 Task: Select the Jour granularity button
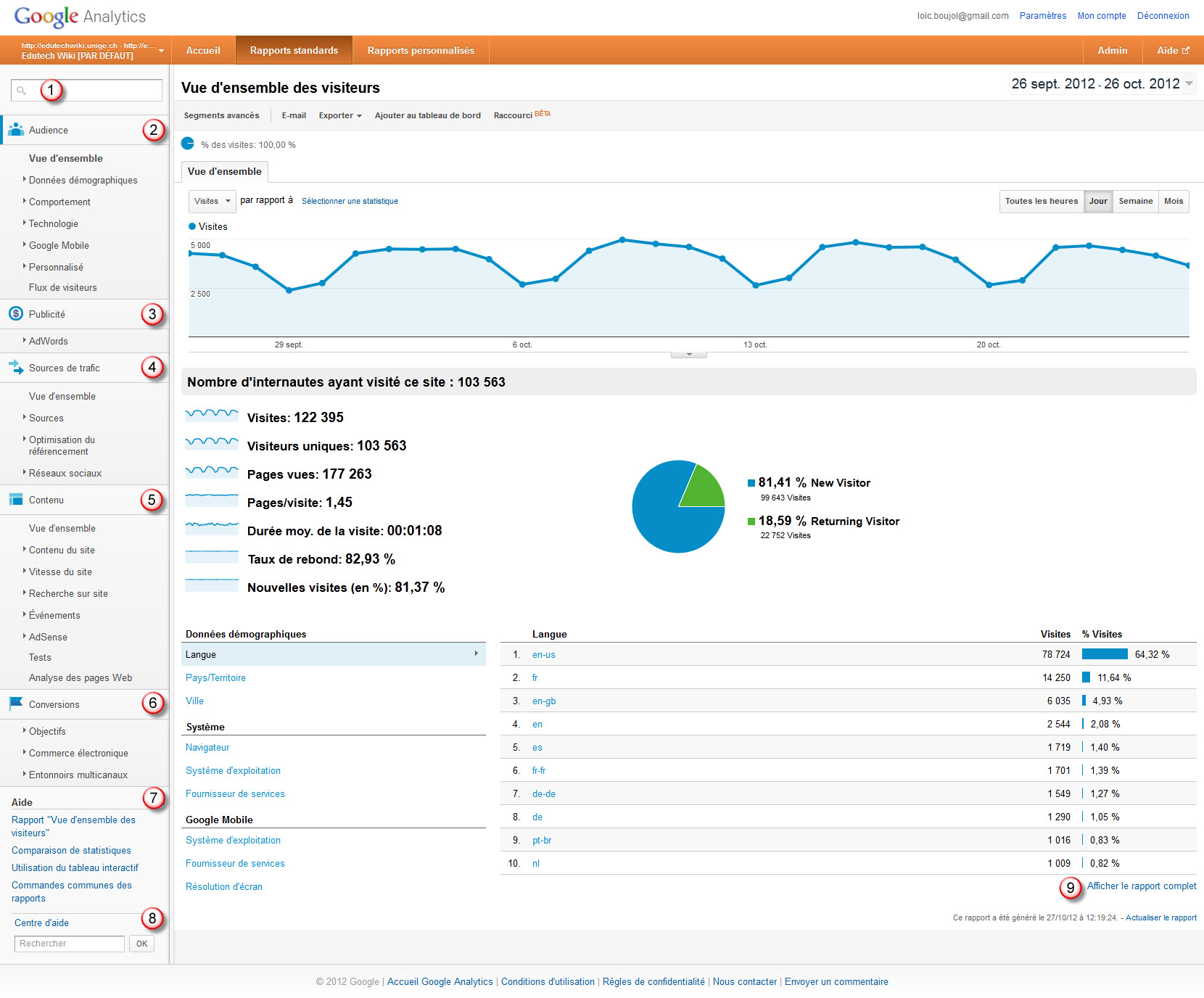tap(1098, 201)
